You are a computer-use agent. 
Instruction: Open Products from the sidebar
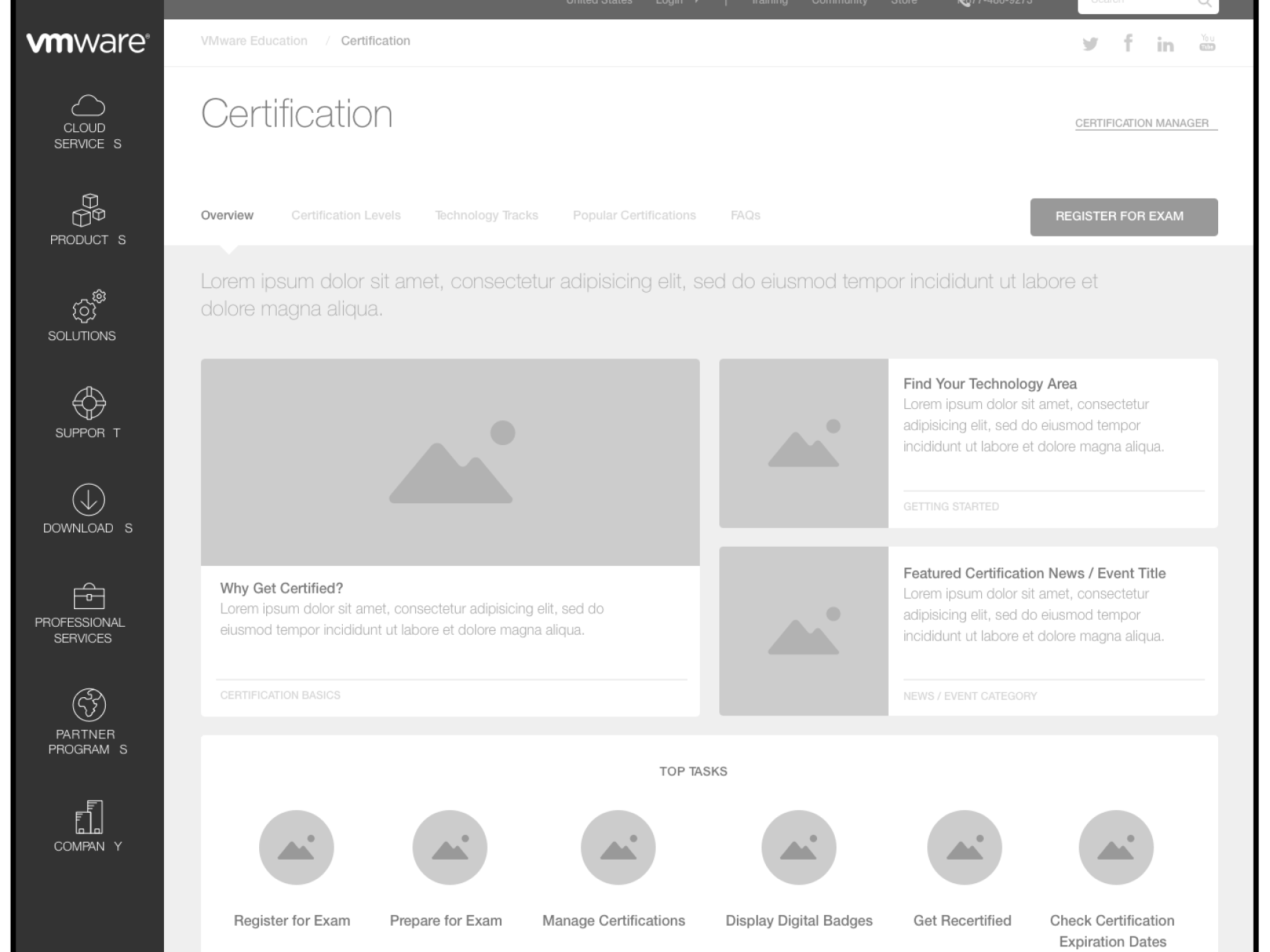(x=88, y=219)
